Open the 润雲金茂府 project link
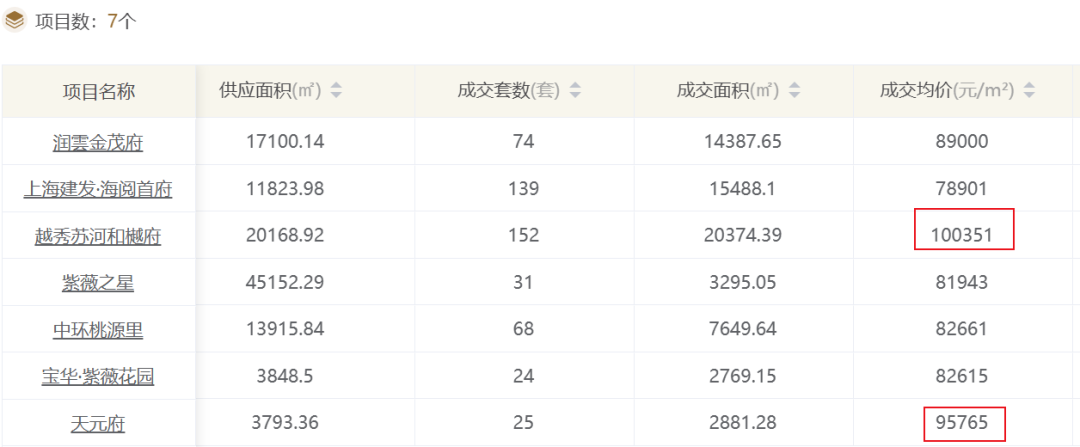 point(98,143)
